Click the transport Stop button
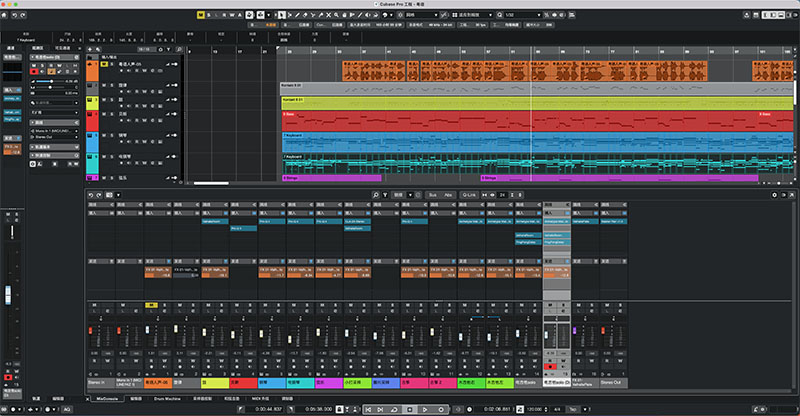 [410, 409]
